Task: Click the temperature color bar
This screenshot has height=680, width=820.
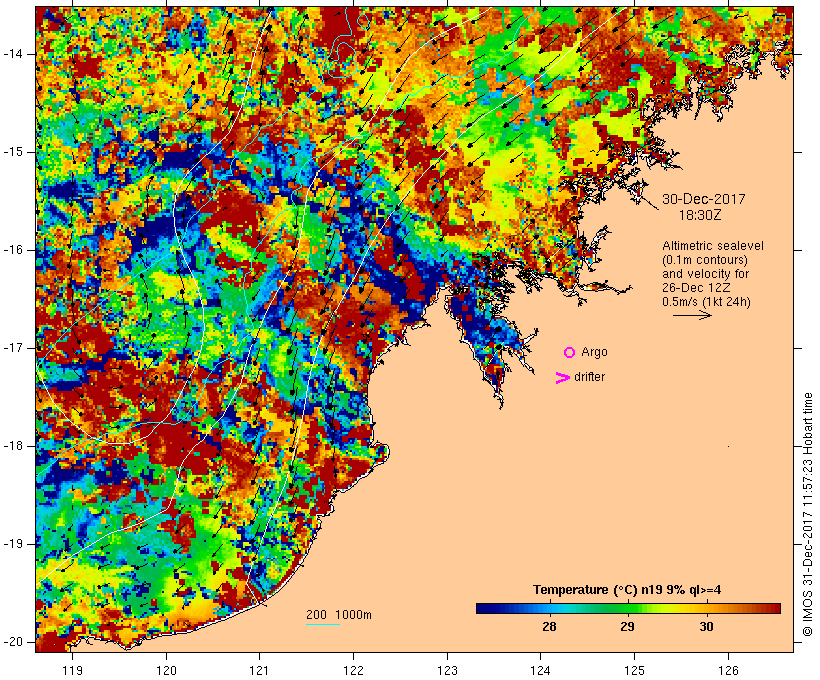Action: click(628, 608)
